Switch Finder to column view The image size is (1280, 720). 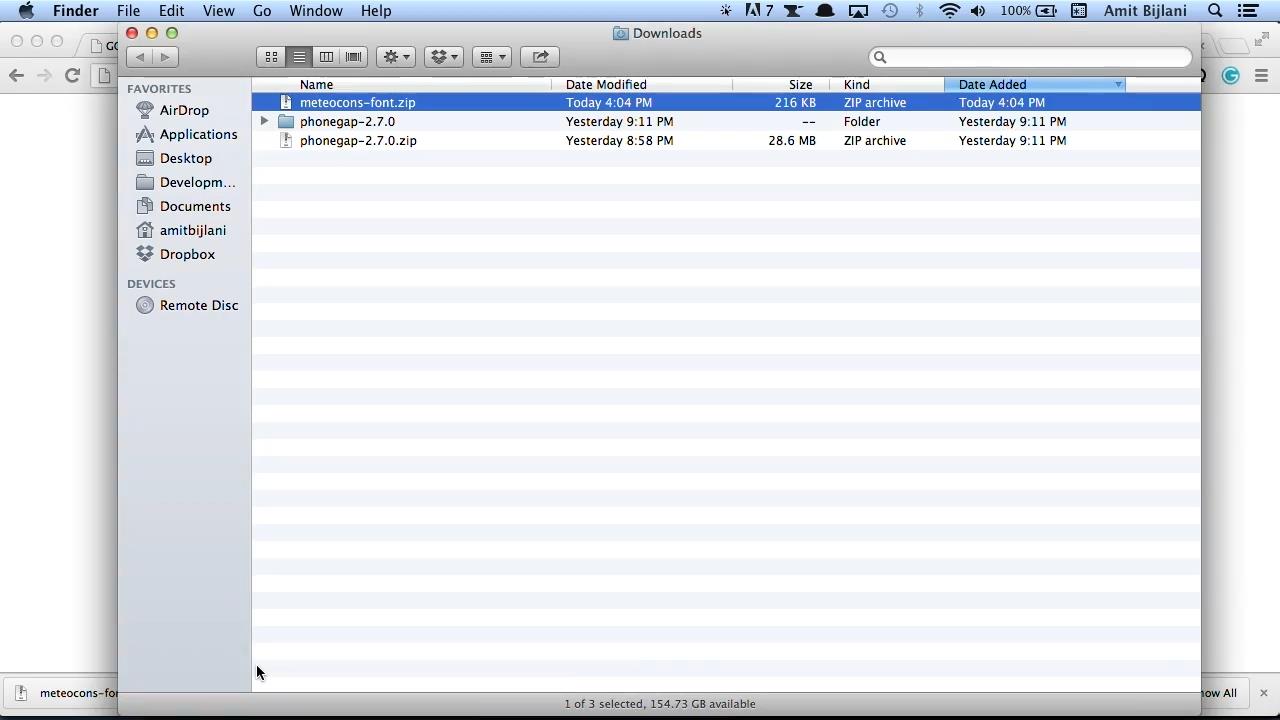tap(326, 57)
